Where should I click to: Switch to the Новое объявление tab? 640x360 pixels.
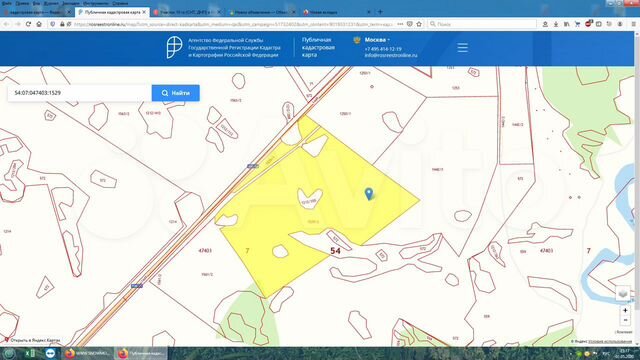261,12
